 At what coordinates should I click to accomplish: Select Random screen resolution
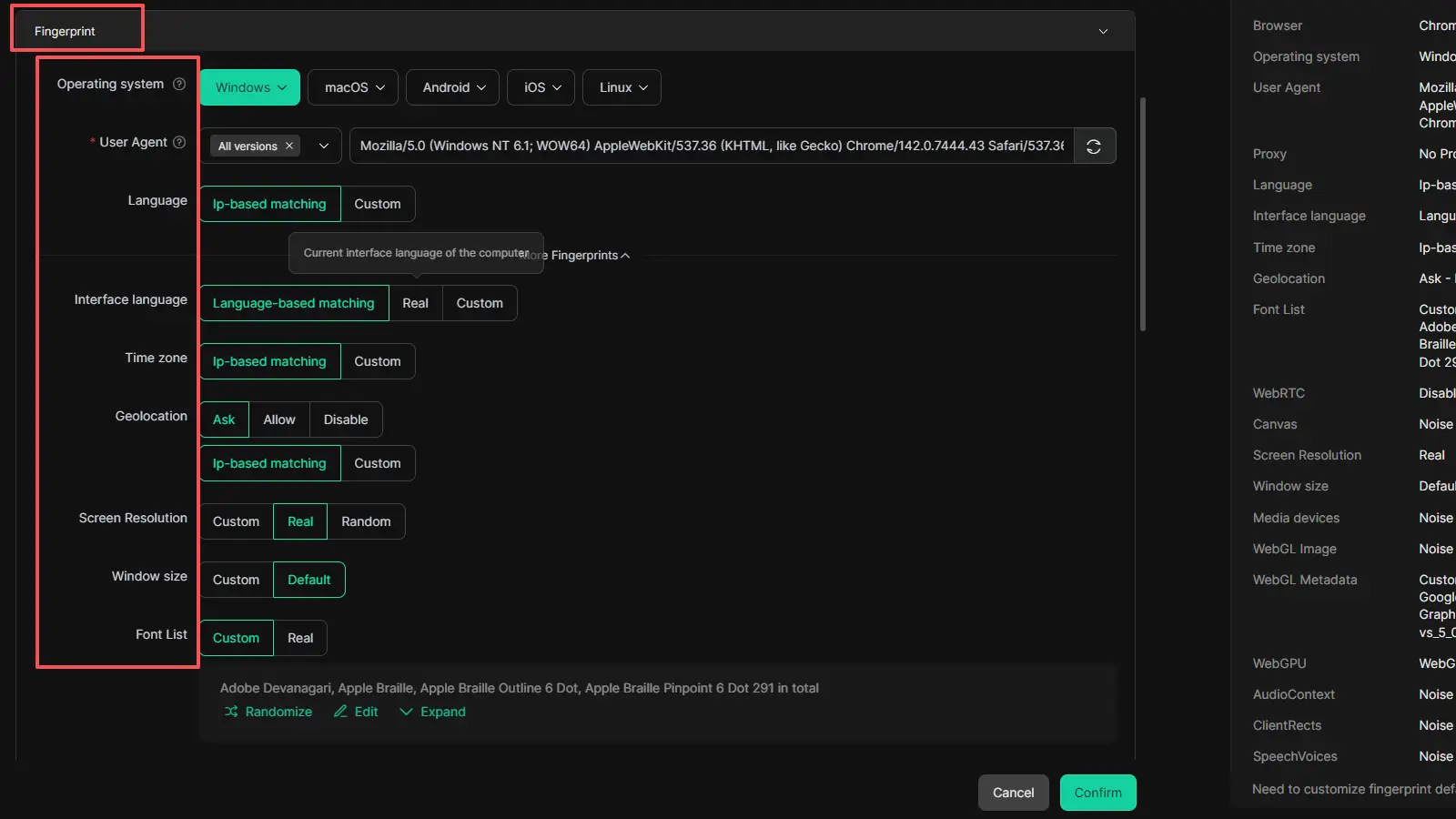(x=366, y=521)
